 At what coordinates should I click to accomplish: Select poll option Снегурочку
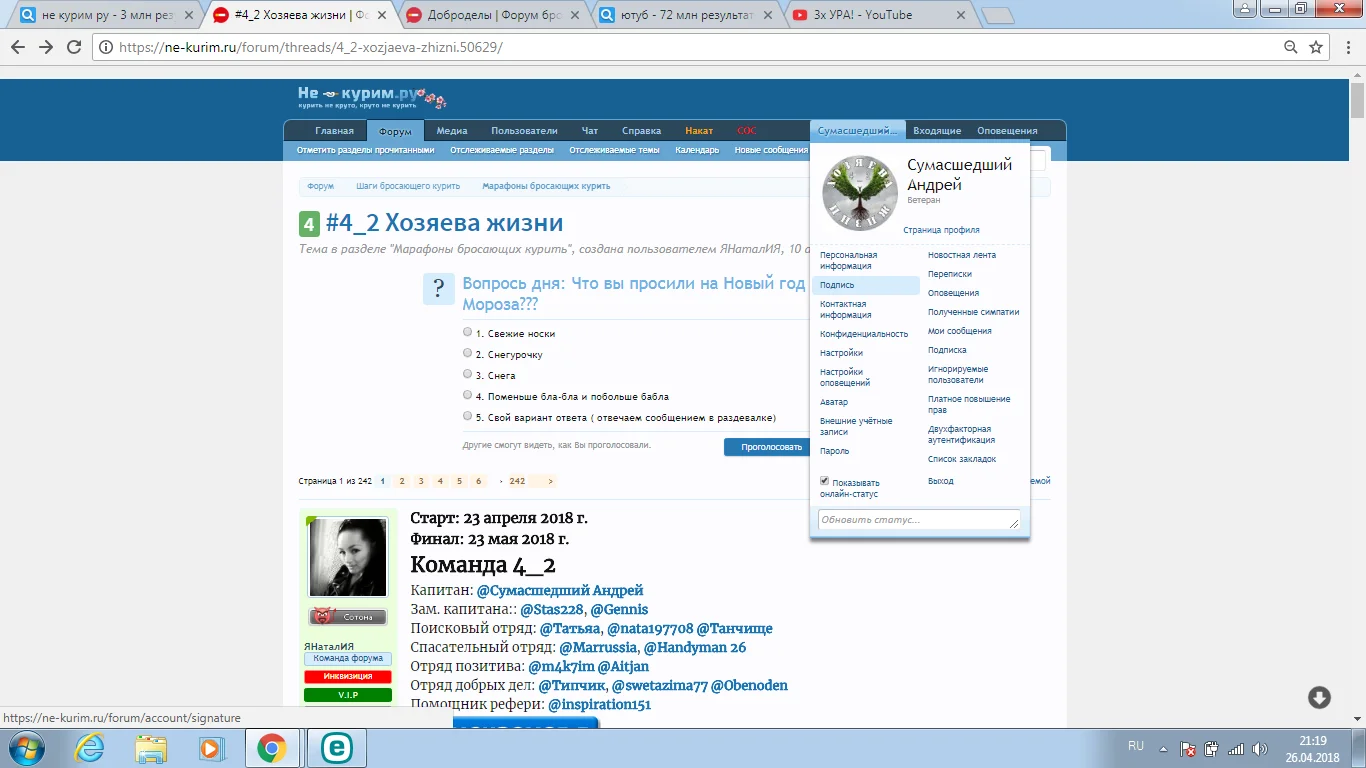coord(468,353)
